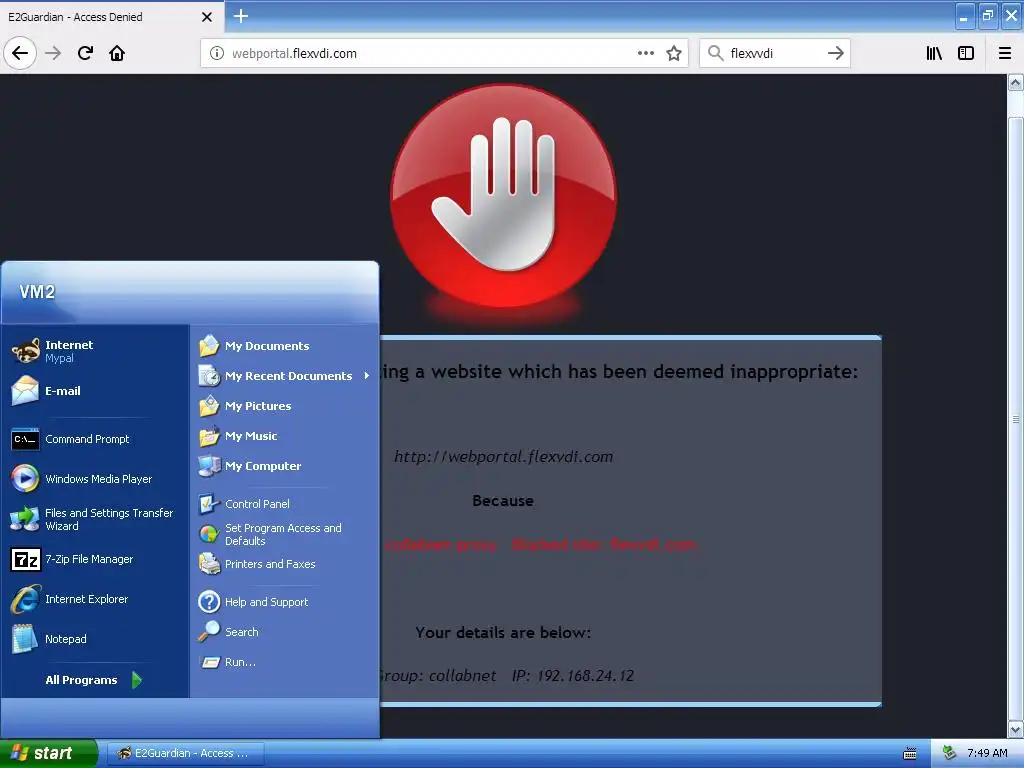Image resolution: width=1024 pixels, height=768 pixels.
Task: Open page actions three-dot menu
Action: (645, 53)
